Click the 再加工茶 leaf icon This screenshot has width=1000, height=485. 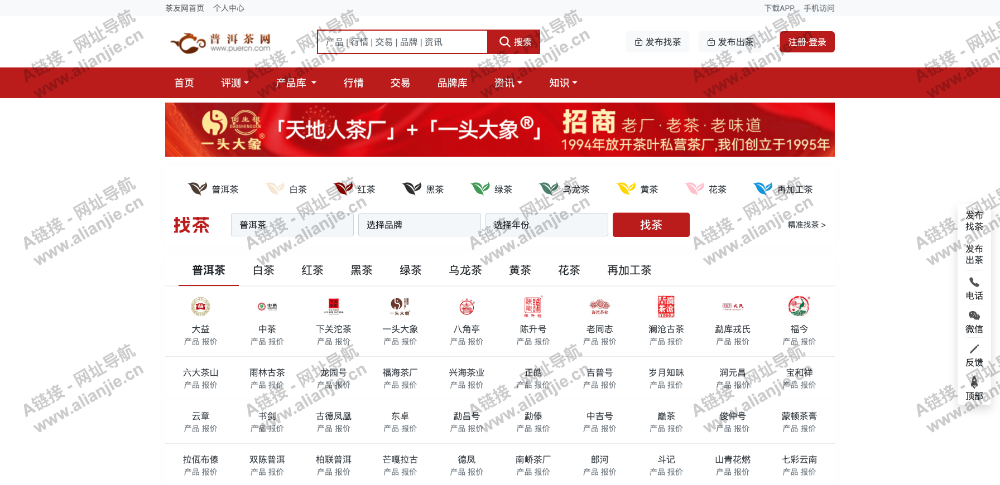pyautogui.click(x=763, y=189)
